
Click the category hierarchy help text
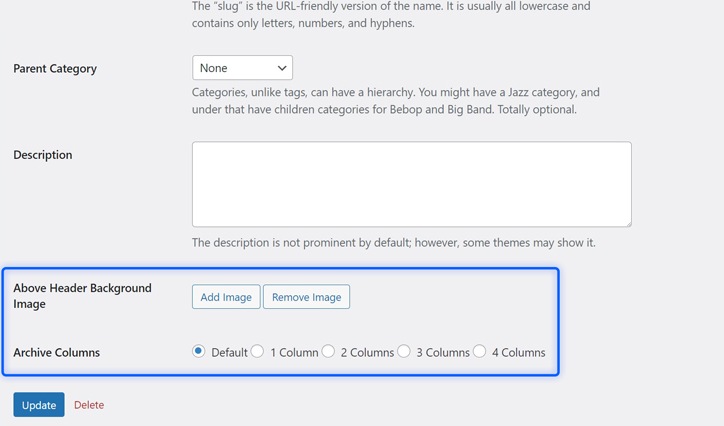(395, 101)
